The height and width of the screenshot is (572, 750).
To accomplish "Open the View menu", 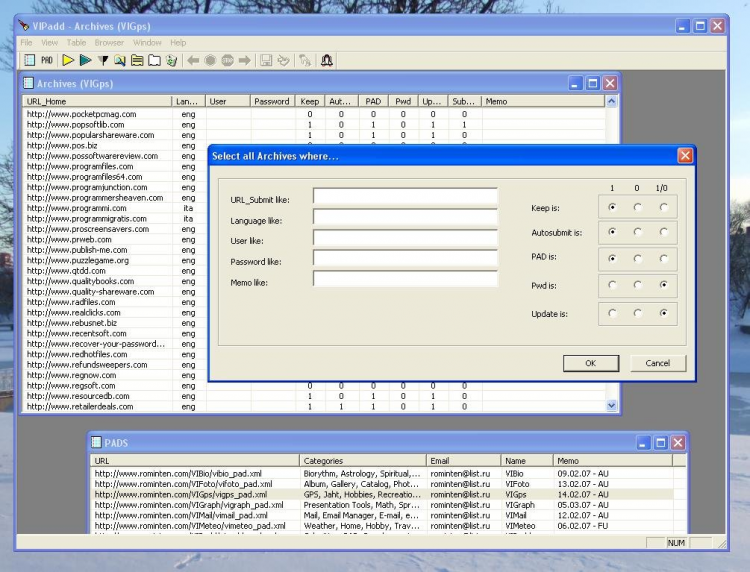I will [49, 43].
